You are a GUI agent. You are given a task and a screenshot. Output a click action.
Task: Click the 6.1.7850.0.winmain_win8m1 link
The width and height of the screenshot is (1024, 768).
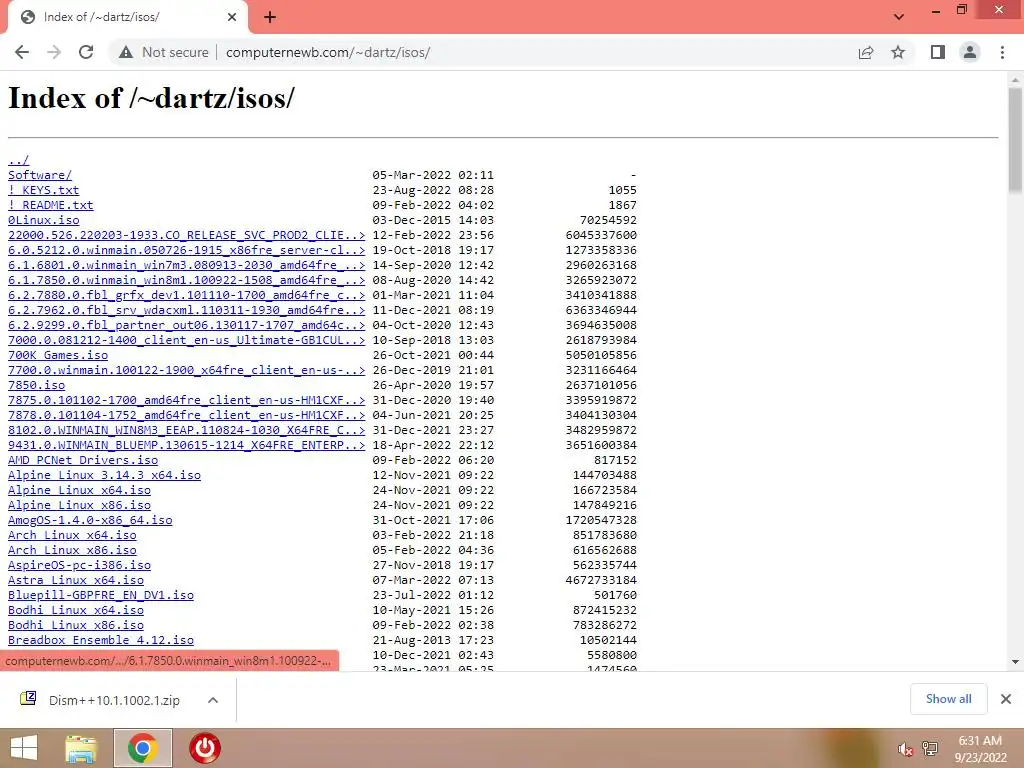pyautogui.click(x=187, y=280)
